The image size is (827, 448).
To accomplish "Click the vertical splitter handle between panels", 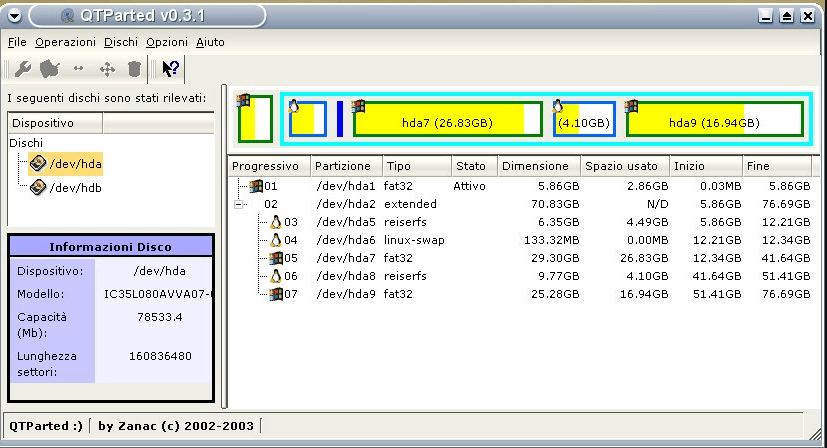I will click(x=224, y=246).
